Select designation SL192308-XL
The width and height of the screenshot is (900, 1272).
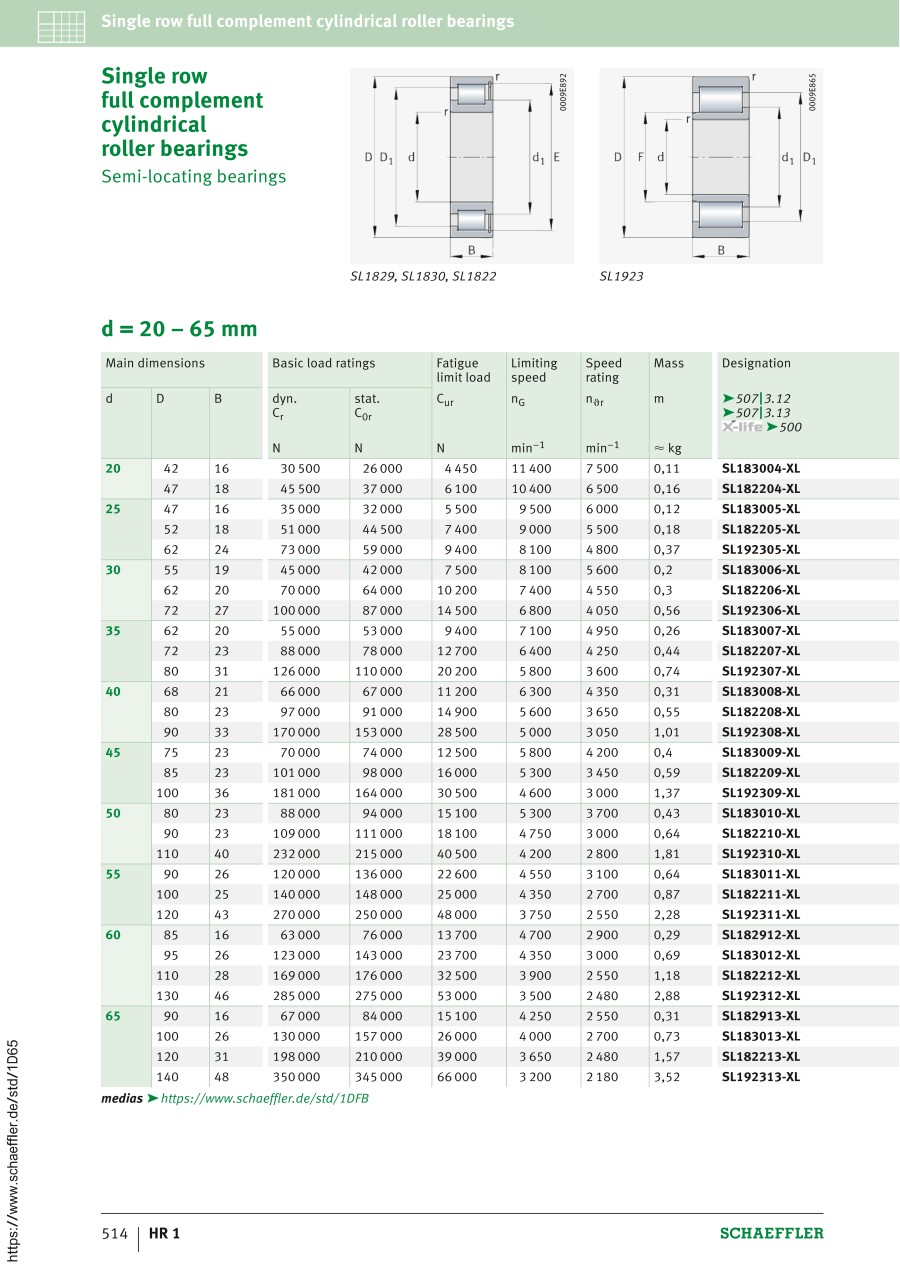(x=761, y=732)
